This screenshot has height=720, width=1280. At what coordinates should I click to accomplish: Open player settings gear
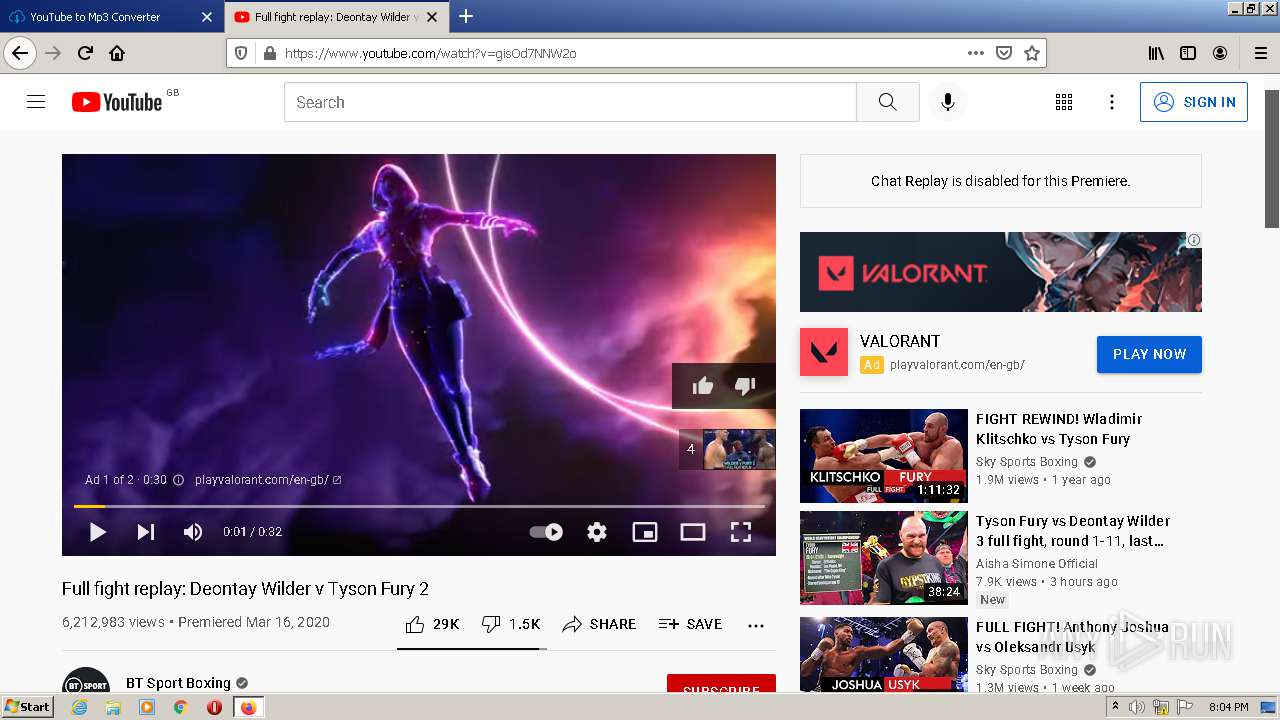tap(597, 532)
